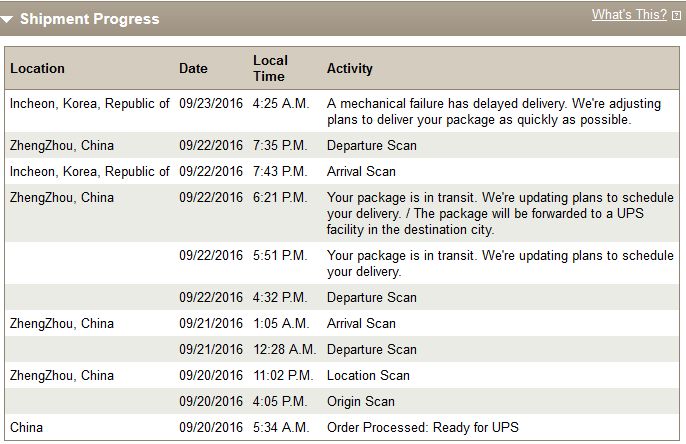Click the 6:21 P.M. time cell
Screen dimensions: 686x444
(280, 198)
